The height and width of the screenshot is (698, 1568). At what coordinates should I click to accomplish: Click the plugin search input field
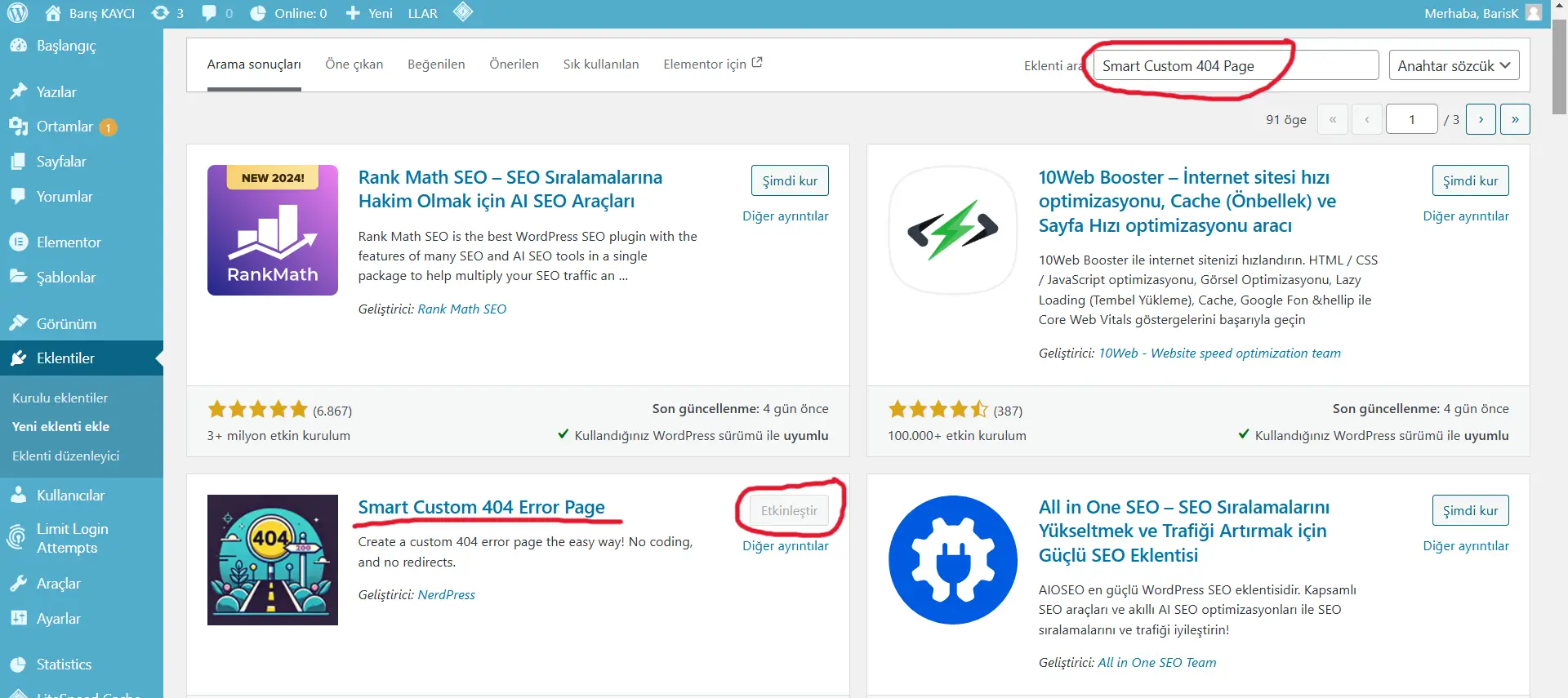[x=1236, y=65]
